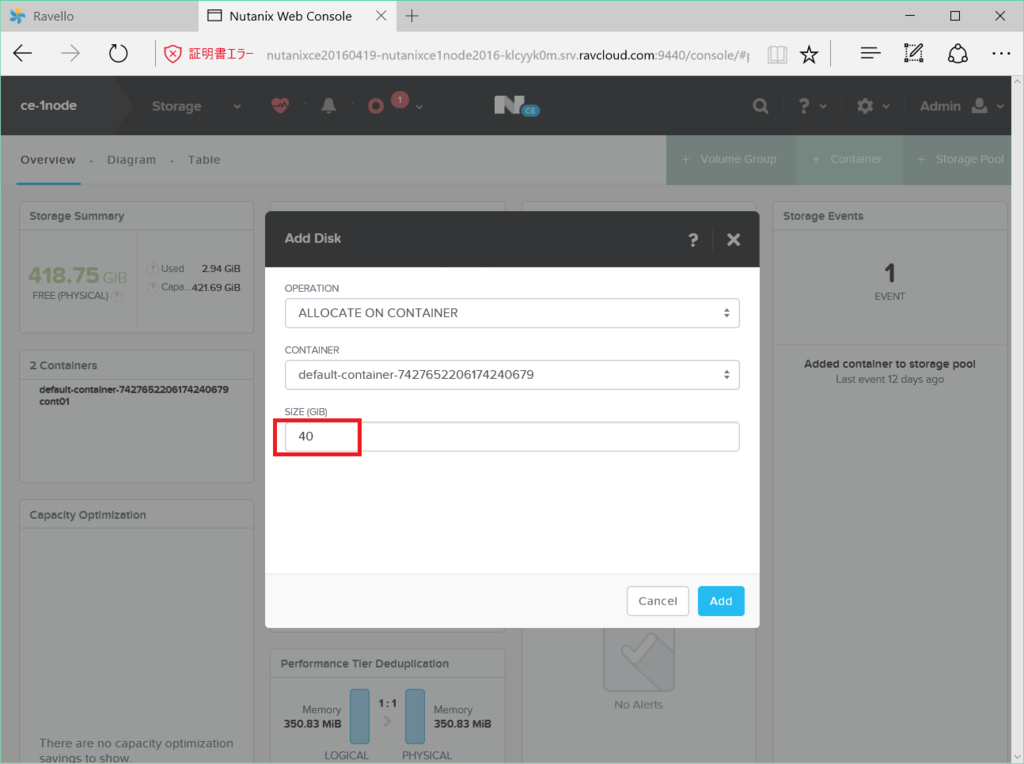Click Added container to storage pool event
The width and height of the screenshot is (1024, 764).
889,364
